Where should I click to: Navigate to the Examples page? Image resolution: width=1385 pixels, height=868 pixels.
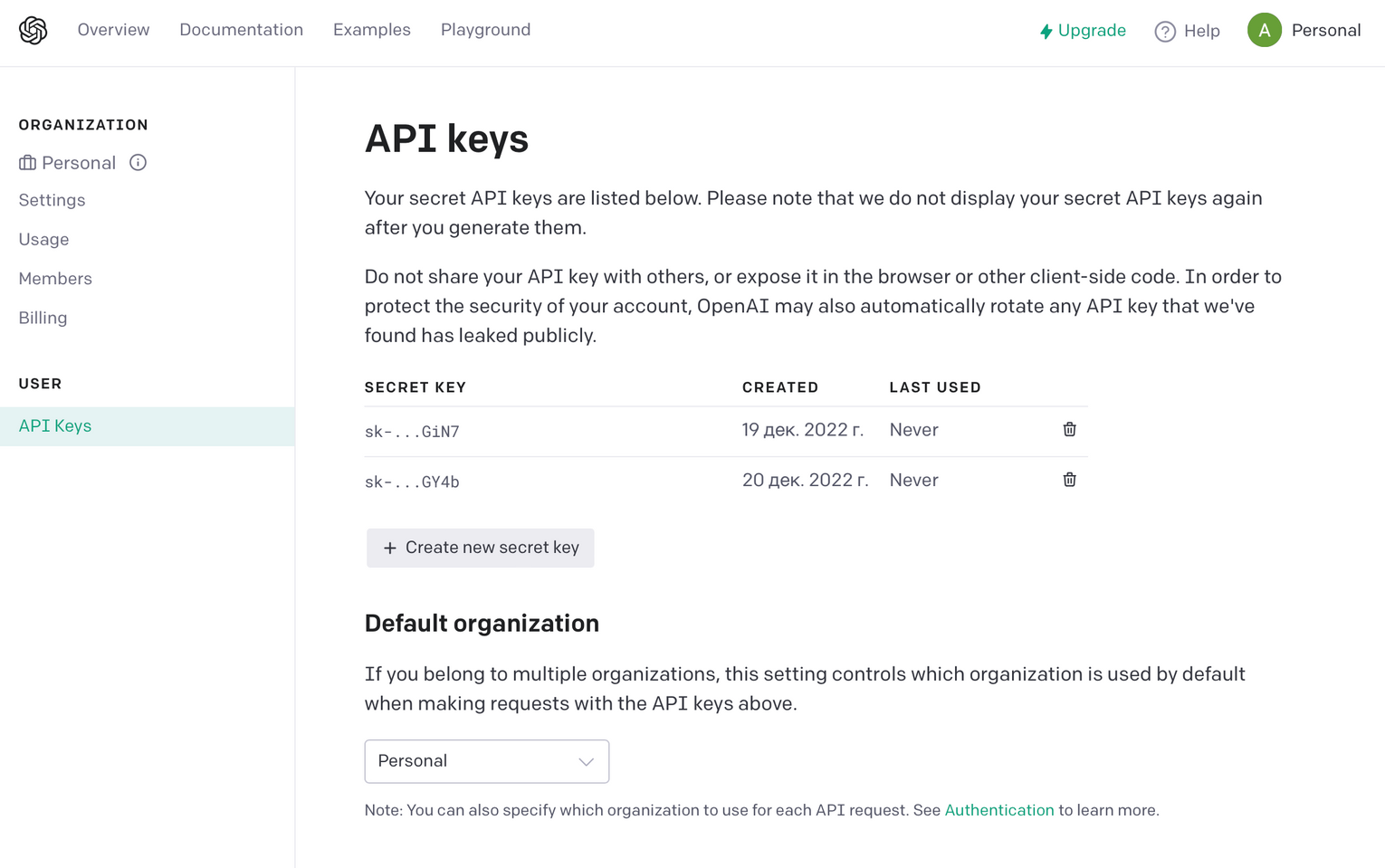[371, 30]
